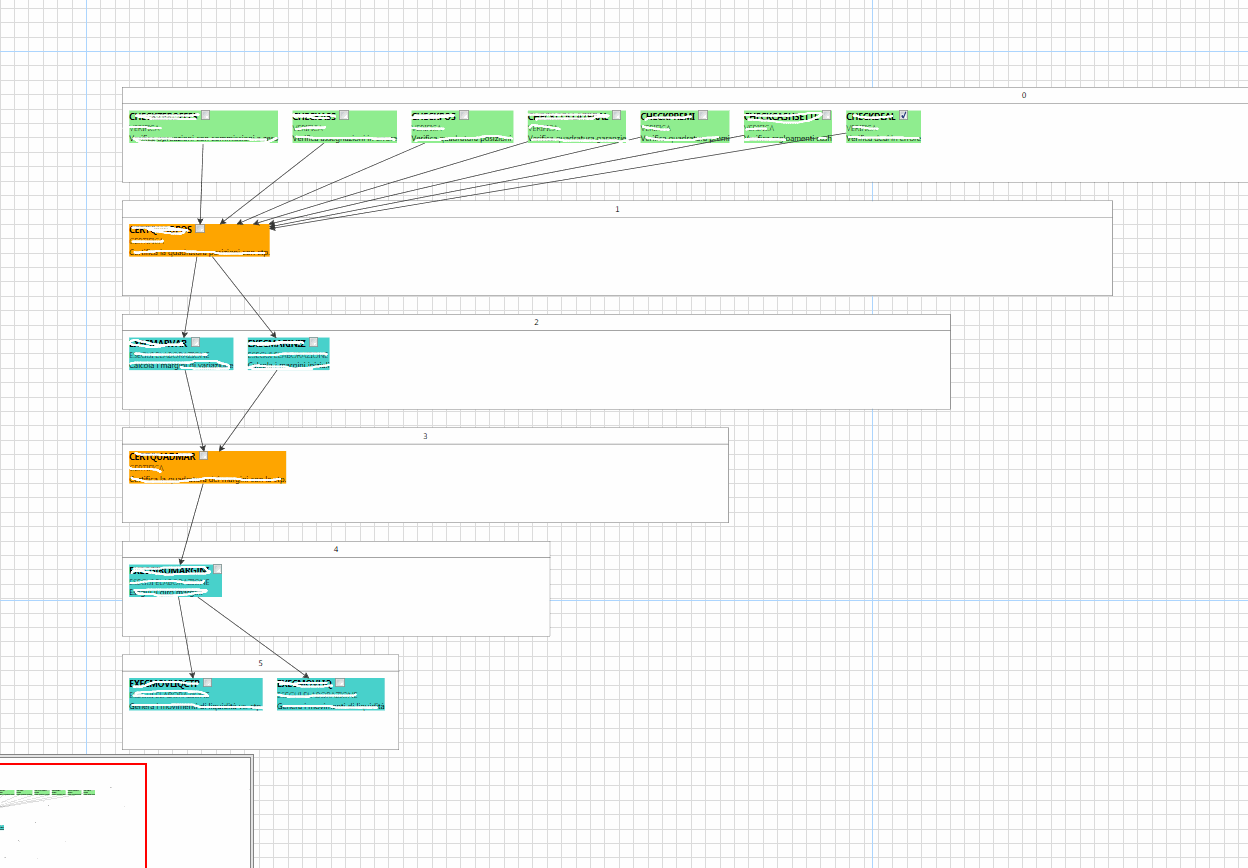
Task: Click lane header labeled 0
Action: point(685,96)
